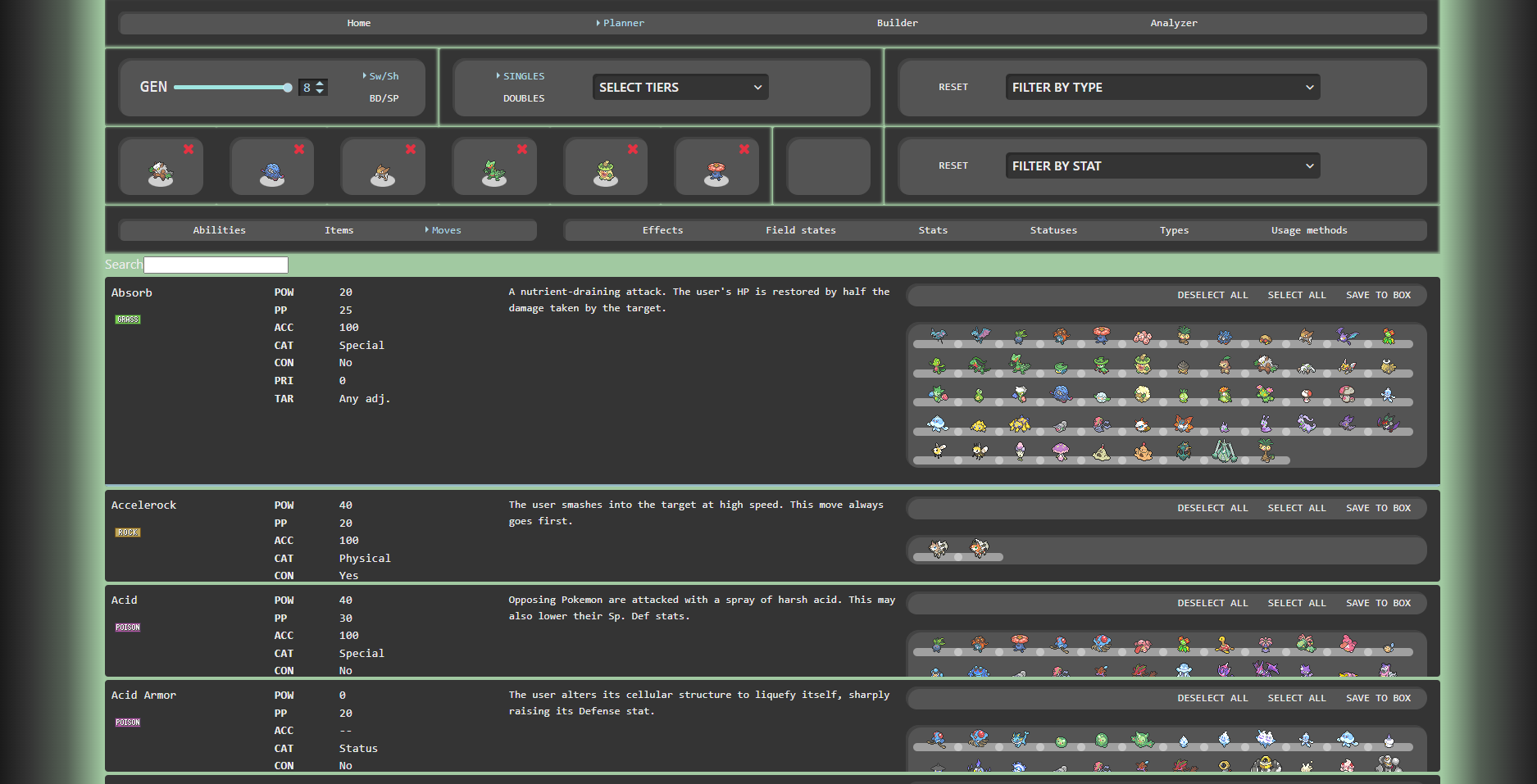This screenshot has width=1537, height=784.
Task: Deselect all Pokemon for Acid Armor
Action: coord(1212,698)
